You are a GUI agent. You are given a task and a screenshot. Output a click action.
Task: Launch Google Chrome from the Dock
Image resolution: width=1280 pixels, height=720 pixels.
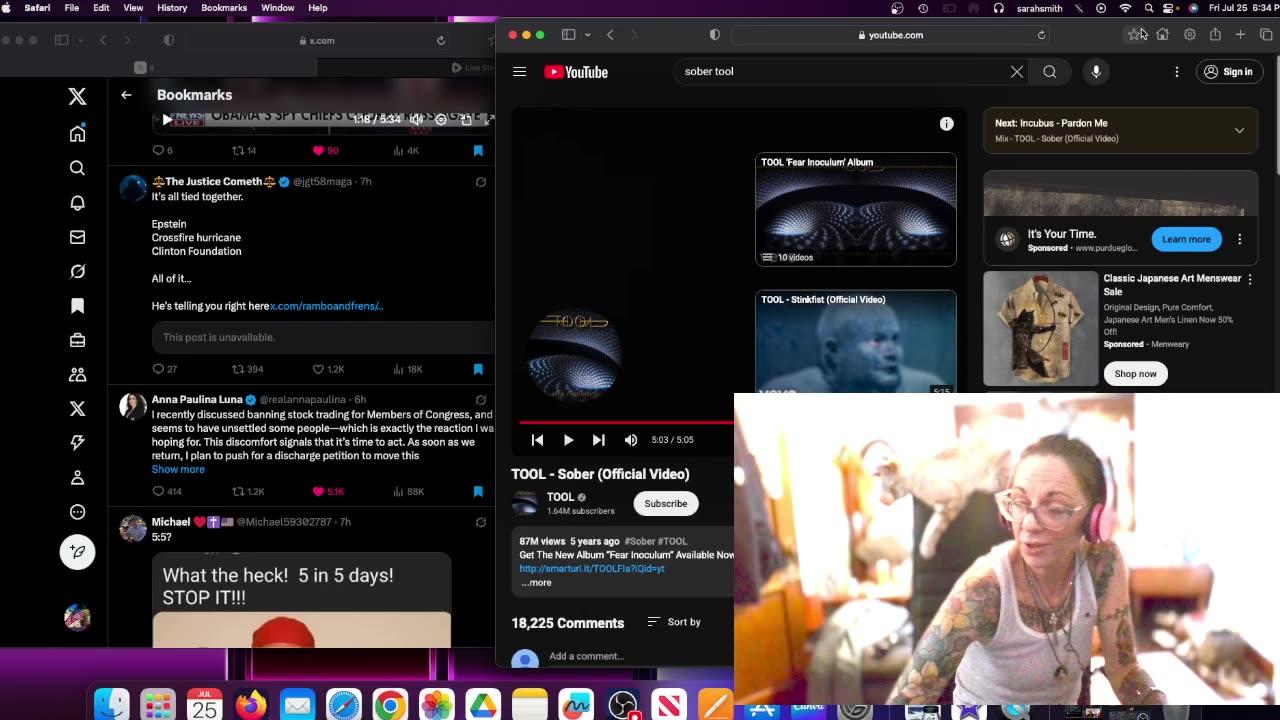tap(390, 705)
